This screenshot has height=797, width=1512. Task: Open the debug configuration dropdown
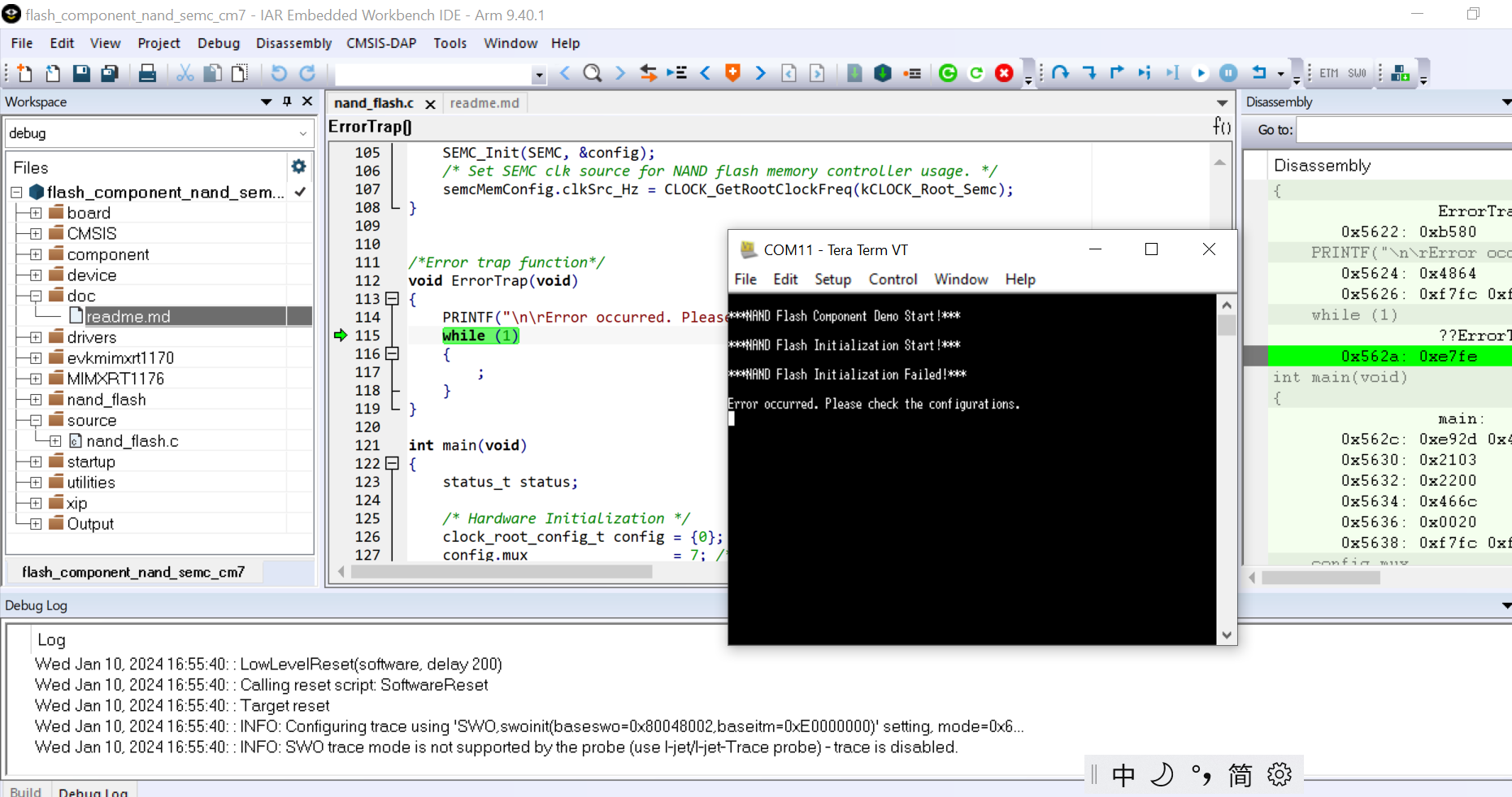(x=304, y=133)
